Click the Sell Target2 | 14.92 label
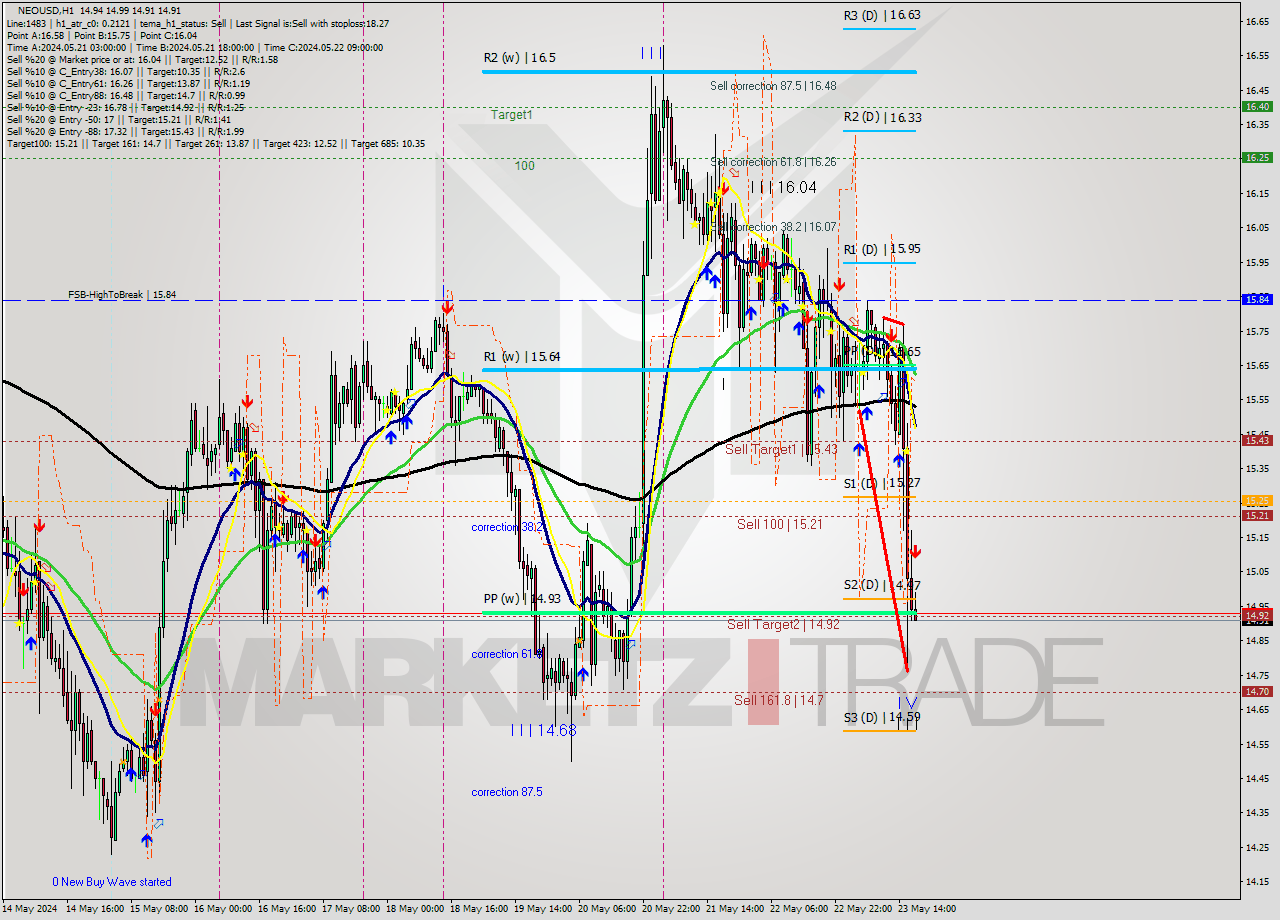The width and height of the screenshot is (1280, 920). pyautogui.click(x=783, y=624)
